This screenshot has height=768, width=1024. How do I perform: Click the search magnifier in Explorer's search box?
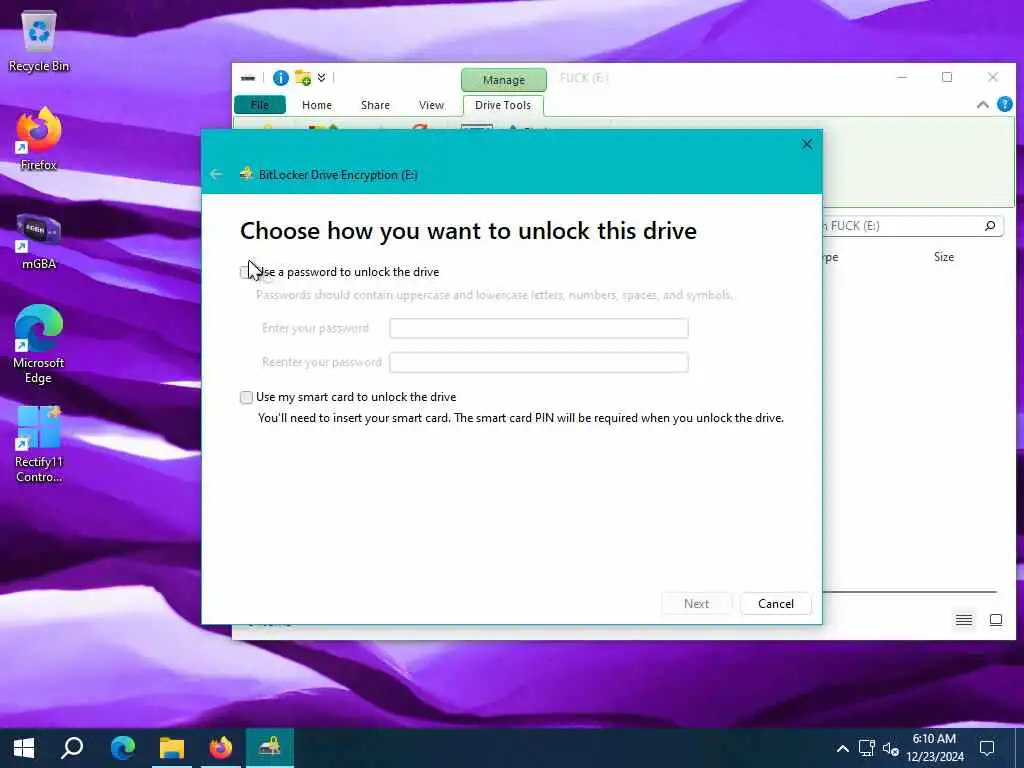click(x=990, y=225)
